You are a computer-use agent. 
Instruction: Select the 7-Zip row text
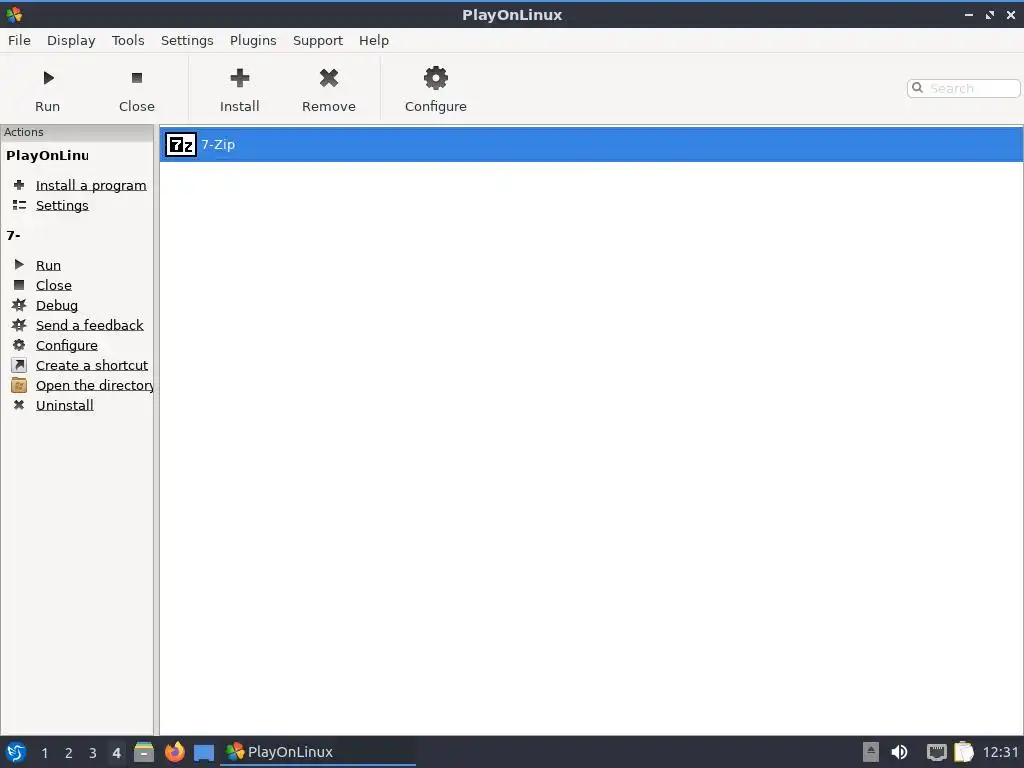pyautogui.click(x=218, y=144)
